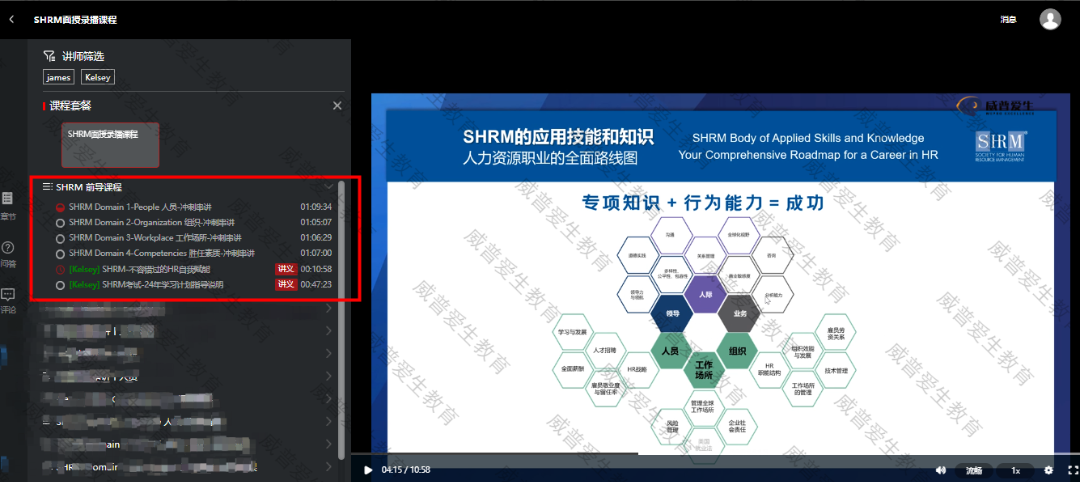Open Kelsey lesson 不容错过的HR自我赋能
The image size is (1080, 482).
[x=139, y=269]
